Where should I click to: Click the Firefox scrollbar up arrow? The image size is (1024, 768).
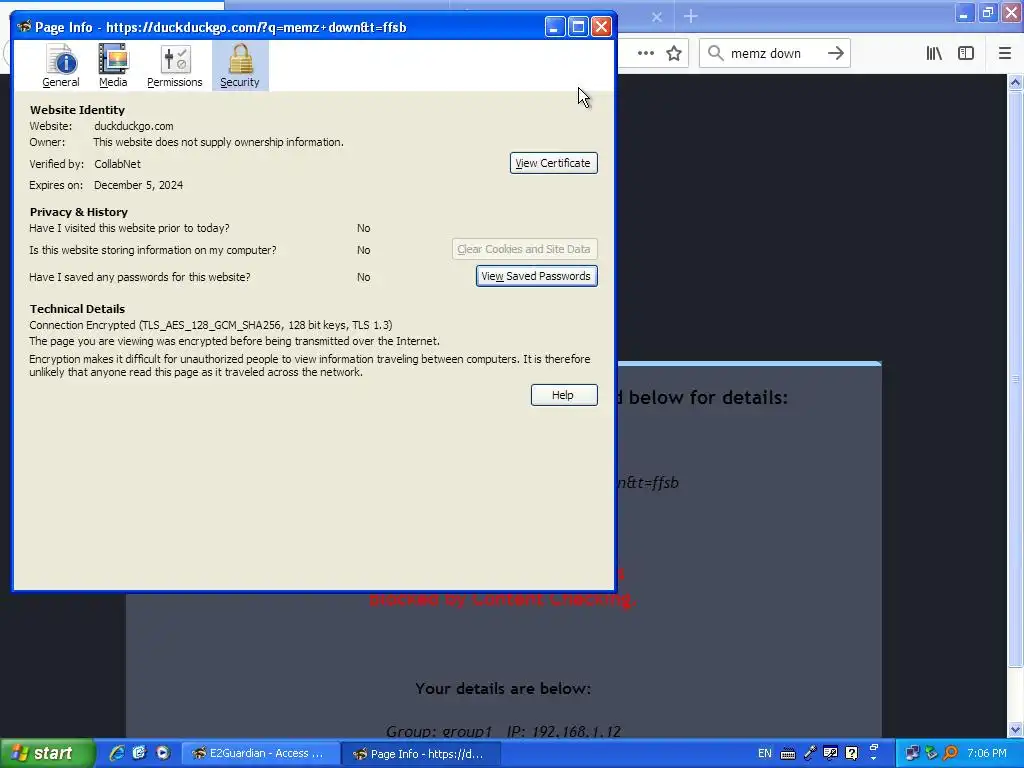[x=1016, y=82]
